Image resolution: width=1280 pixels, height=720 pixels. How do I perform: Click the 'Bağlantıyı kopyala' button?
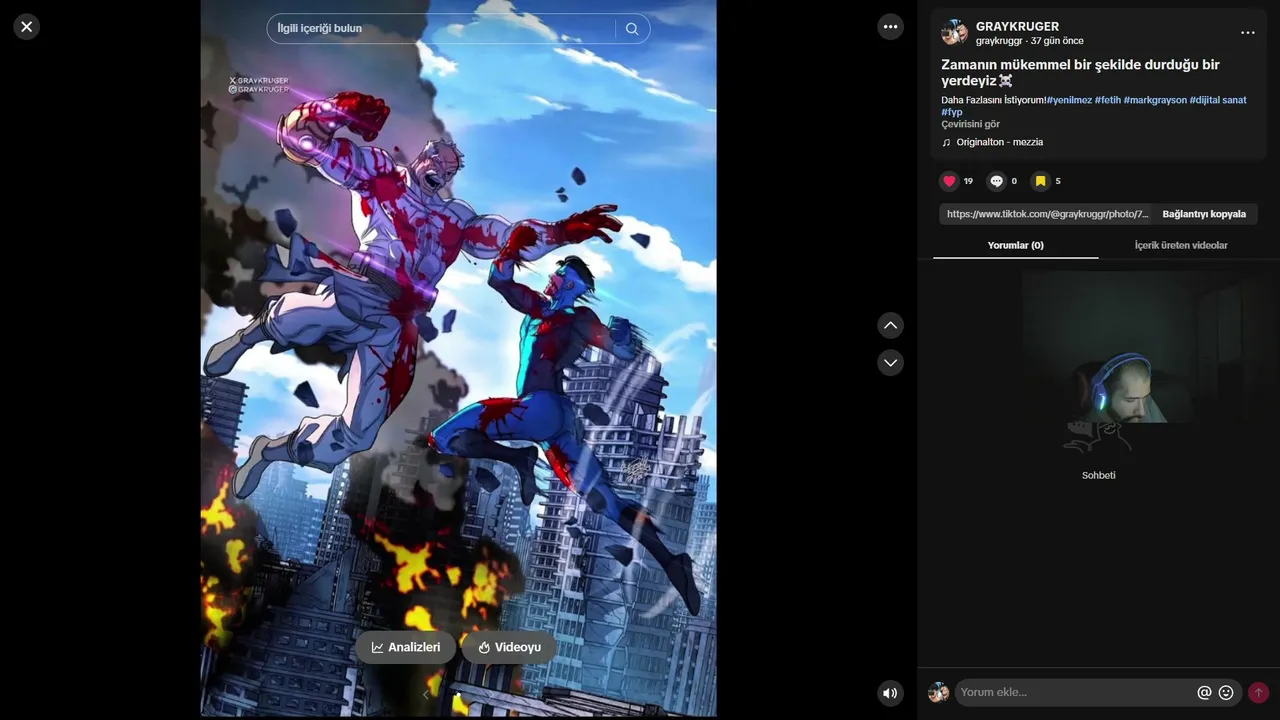coord(1204,214)
